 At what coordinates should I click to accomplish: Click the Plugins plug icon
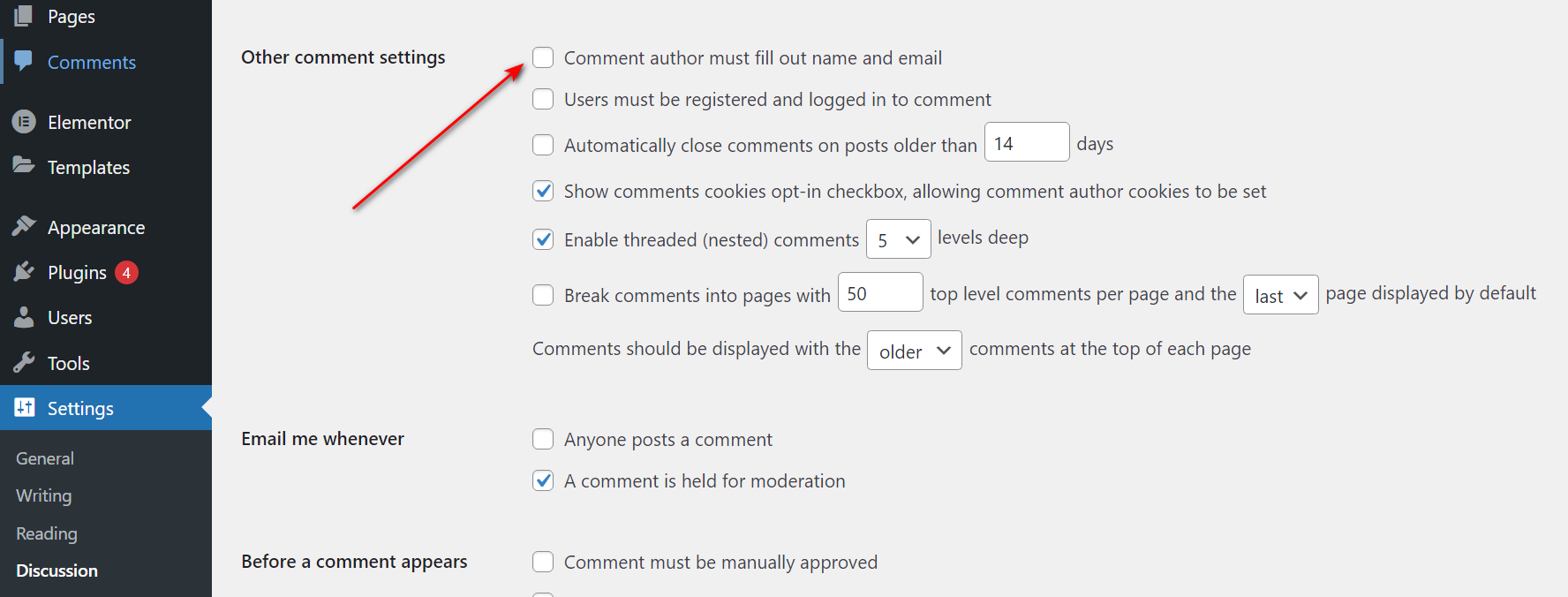coord(24,272)
